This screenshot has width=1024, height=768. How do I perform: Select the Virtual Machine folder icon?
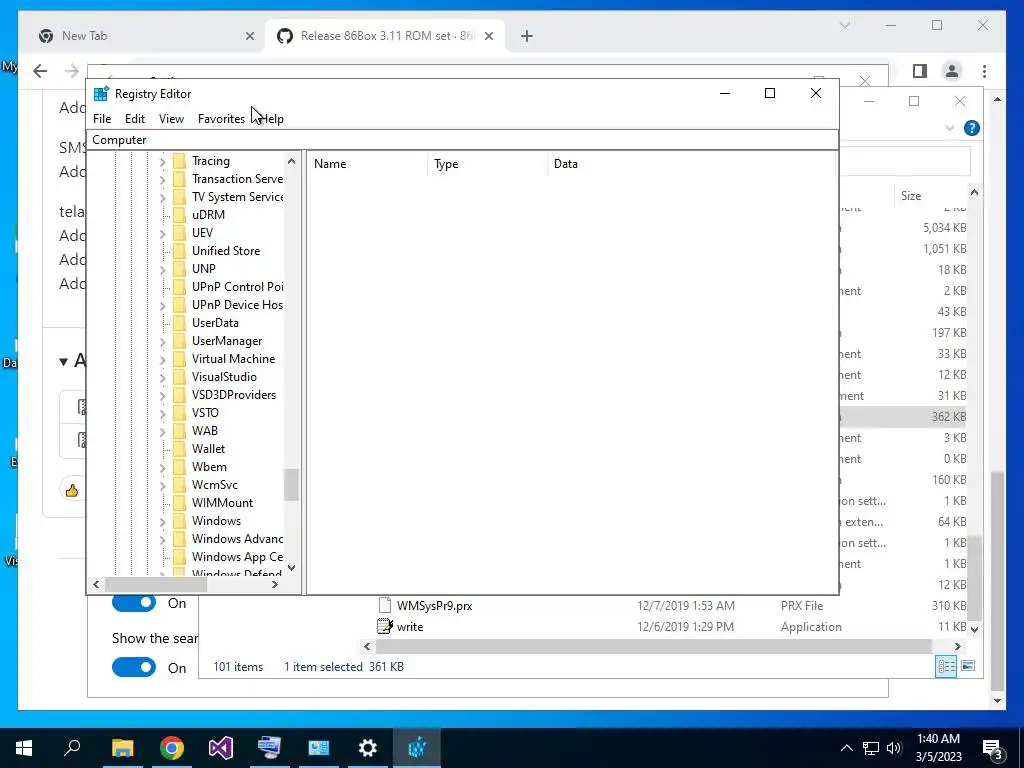click(x=180, y=359)
